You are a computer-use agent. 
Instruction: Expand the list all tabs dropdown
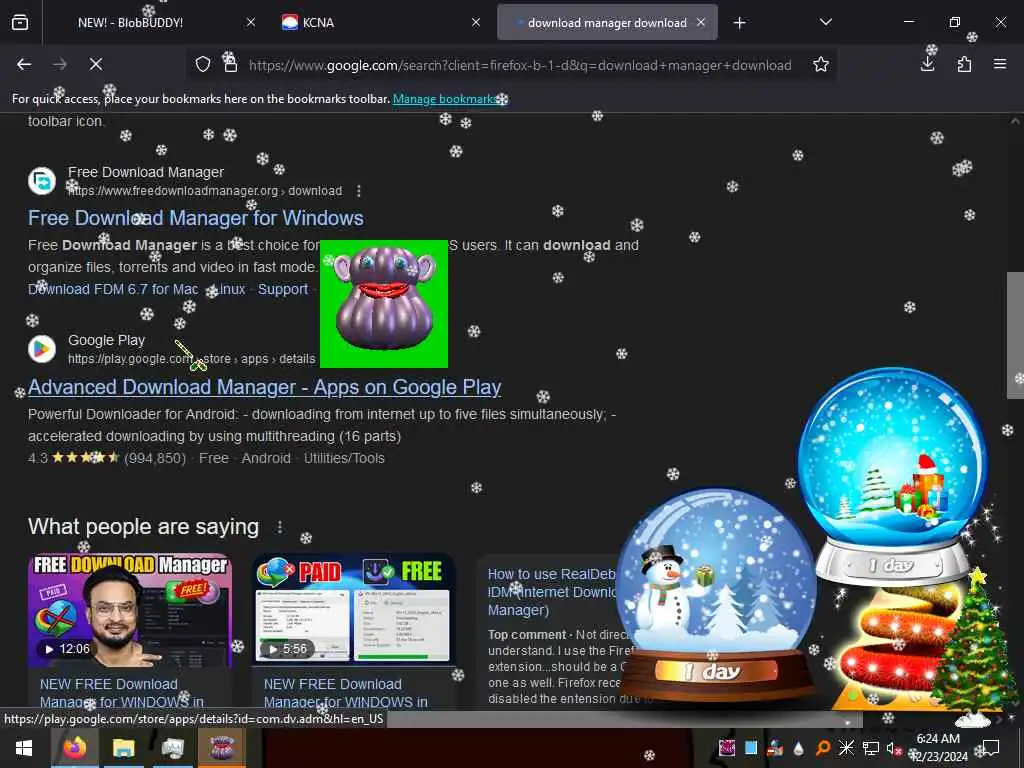825,22
